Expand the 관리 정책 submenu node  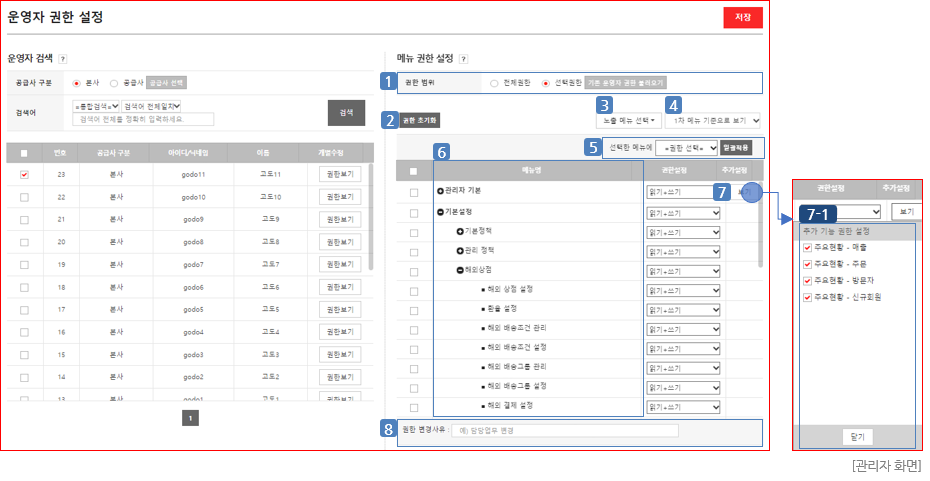tap(460, 250)
